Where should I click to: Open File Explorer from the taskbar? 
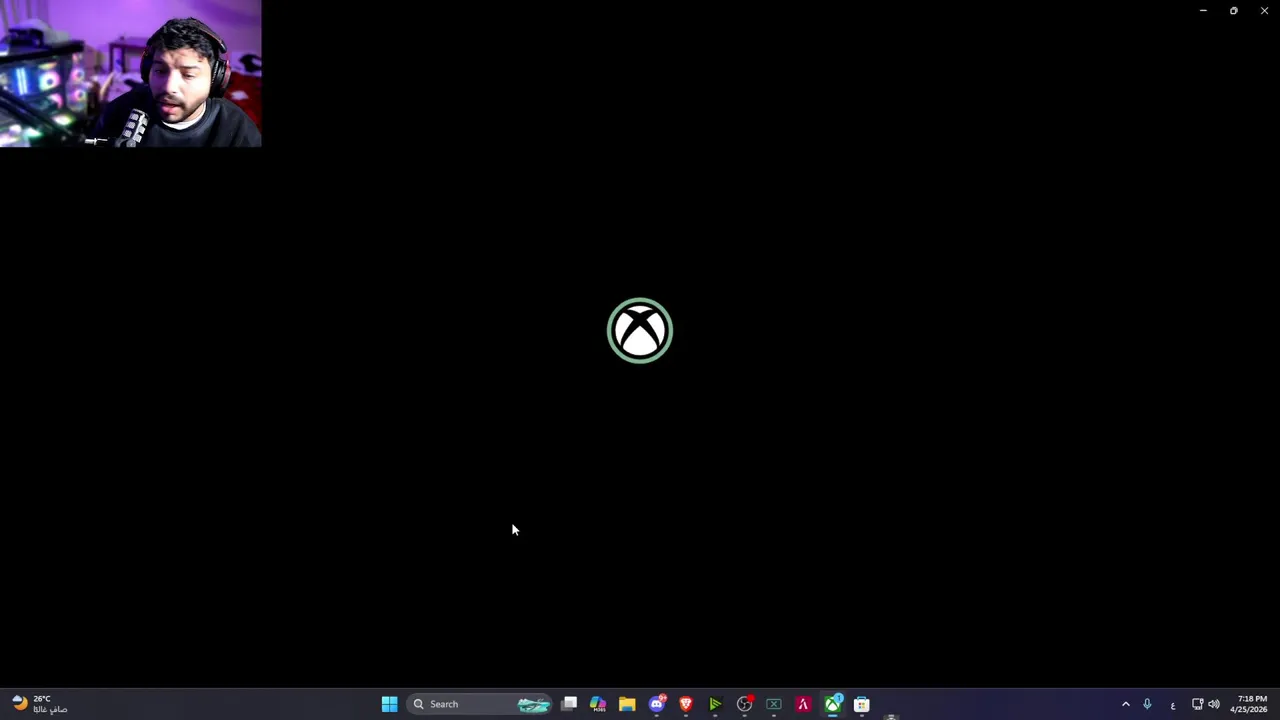pos(627,704)
